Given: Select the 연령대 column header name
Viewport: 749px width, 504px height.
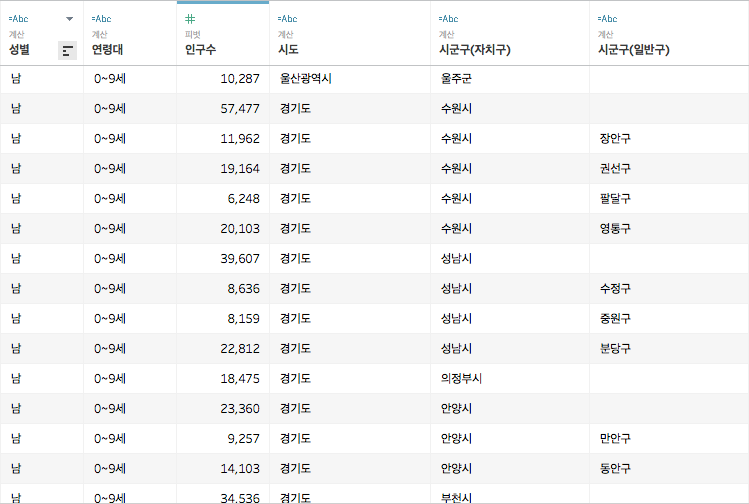Looking at the screenshot, I should tap(107, 49).
